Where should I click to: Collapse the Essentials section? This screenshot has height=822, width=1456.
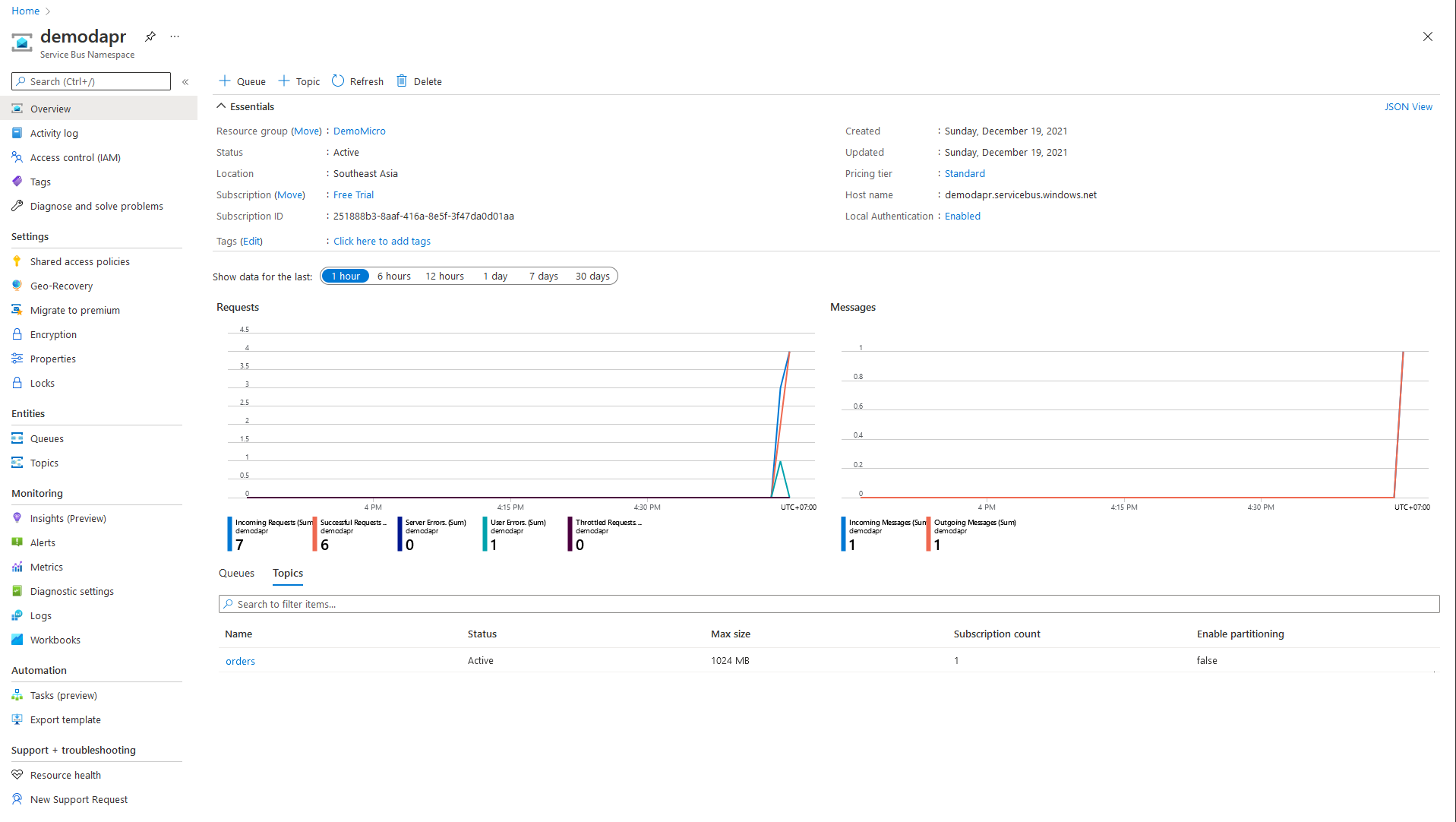[245, 106]
